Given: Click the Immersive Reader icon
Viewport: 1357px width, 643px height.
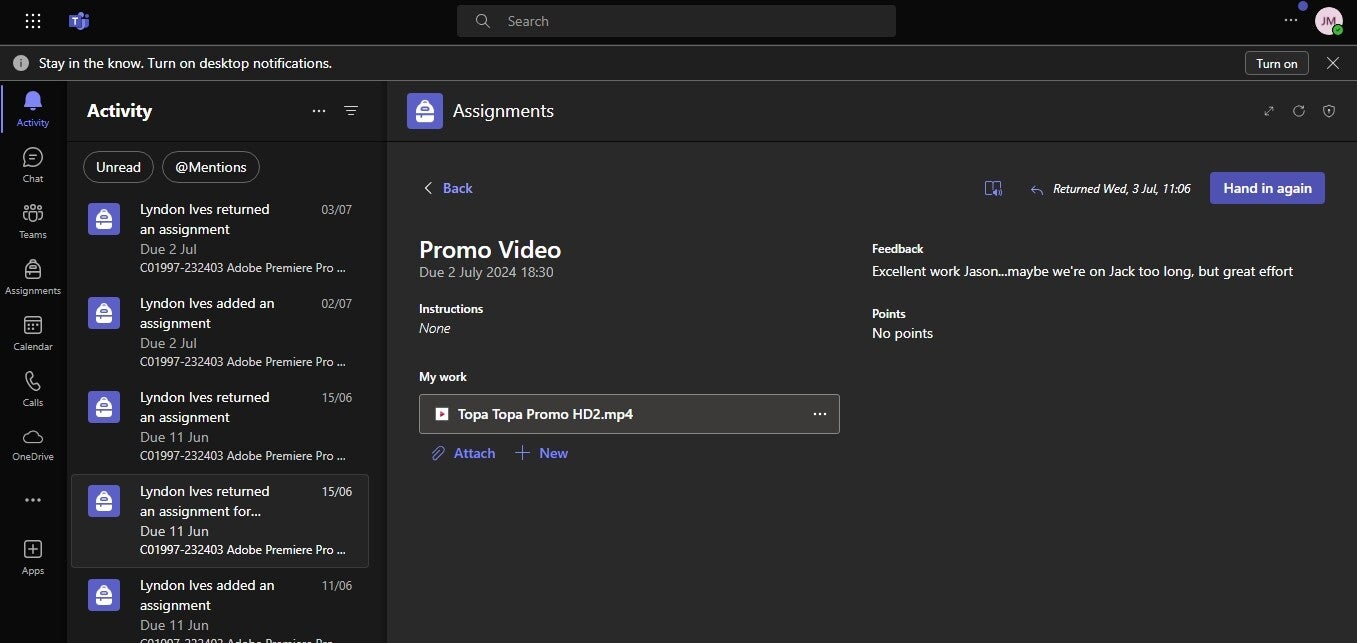Looking at the screenshot, I should coord(993,188).
